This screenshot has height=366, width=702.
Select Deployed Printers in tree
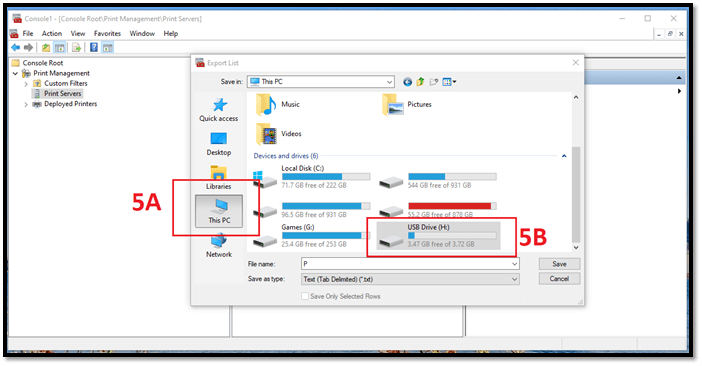[x=71, y=104]
